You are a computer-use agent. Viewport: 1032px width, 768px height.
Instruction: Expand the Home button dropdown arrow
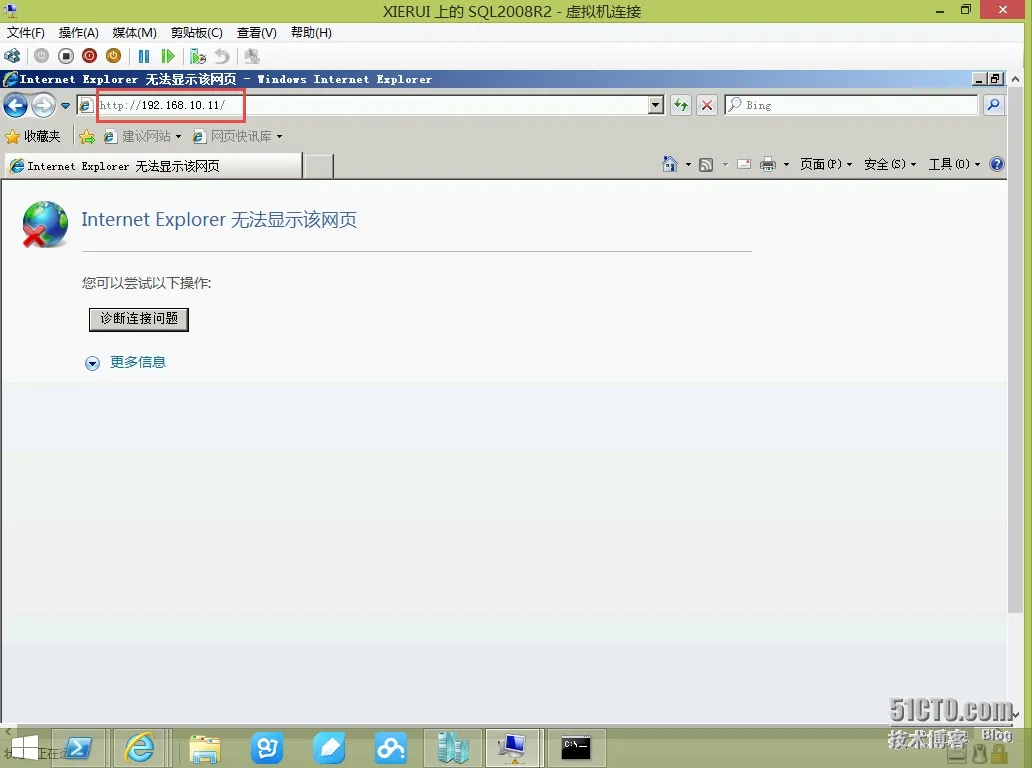coord(688,165)
